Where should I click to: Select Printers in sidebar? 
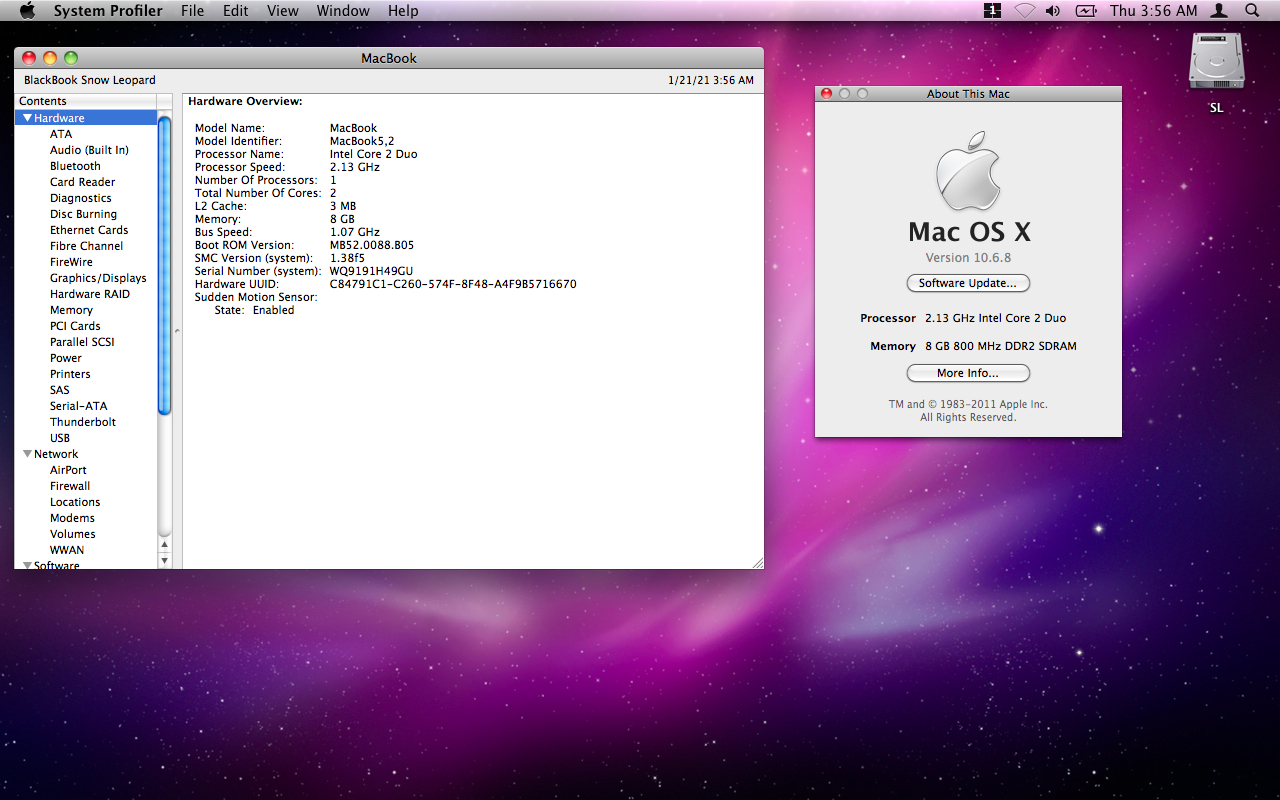70,374
